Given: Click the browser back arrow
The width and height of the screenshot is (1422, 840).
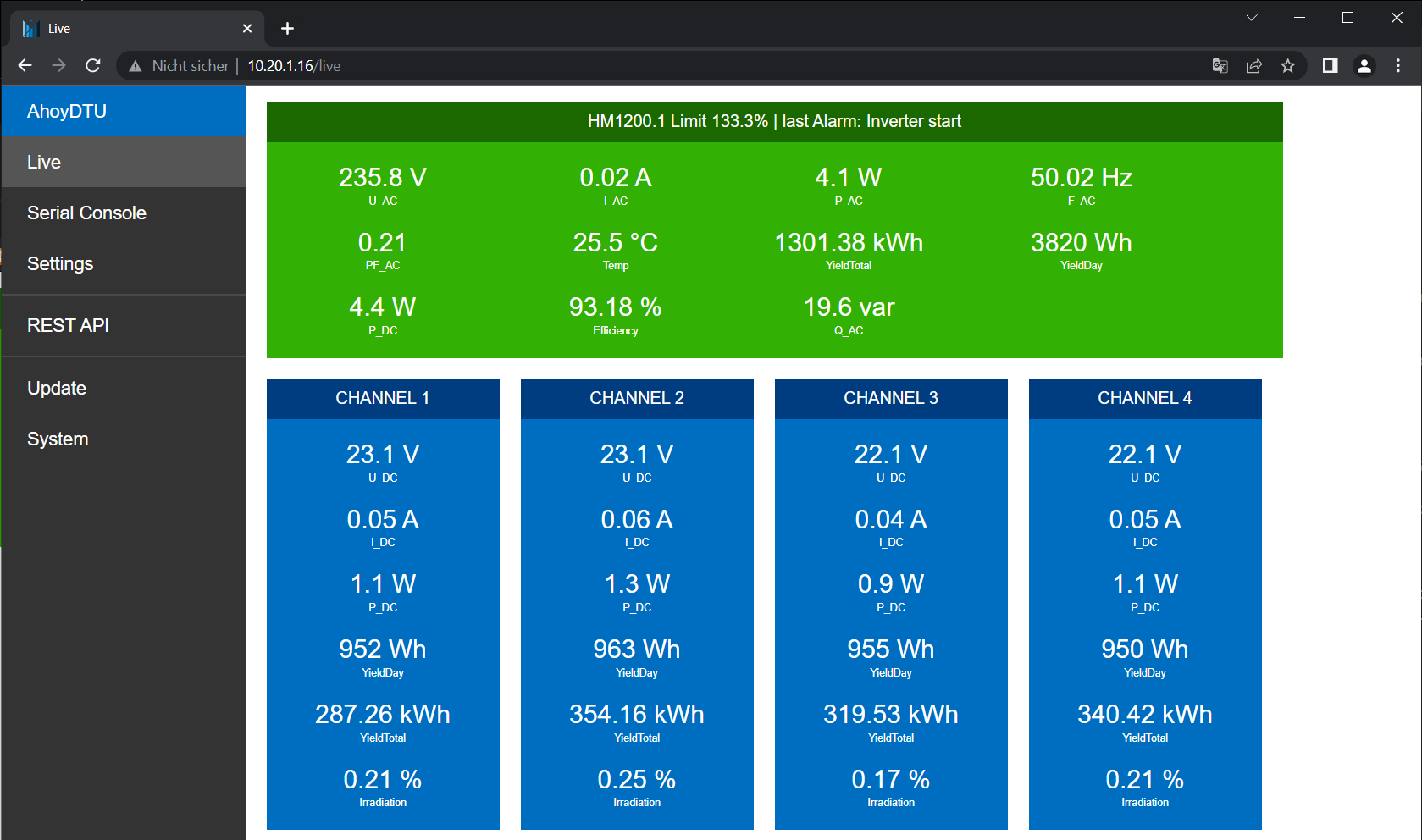Looking at the screenshot, I should pyautogui.click(x=25, y=65).
